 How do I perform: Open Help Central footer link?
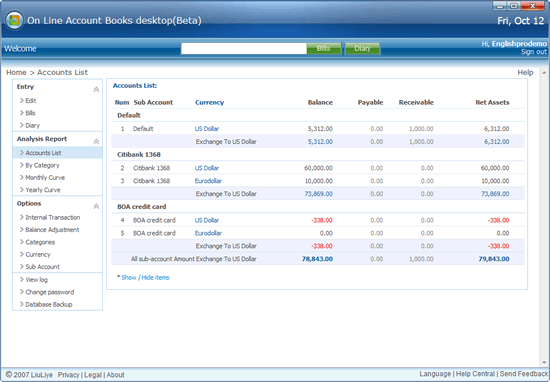click(x=475, y=374)
